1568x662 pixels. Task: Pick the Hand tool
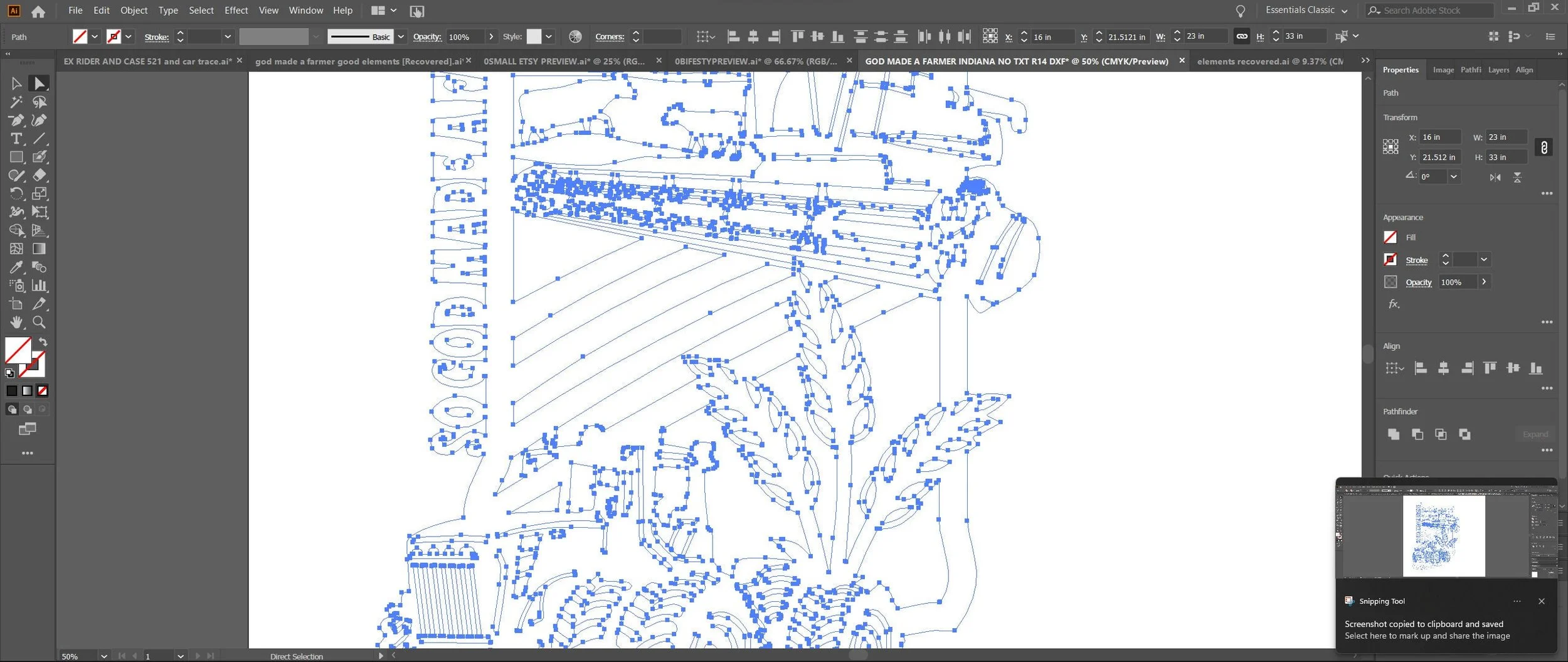(x=16, y=323)
